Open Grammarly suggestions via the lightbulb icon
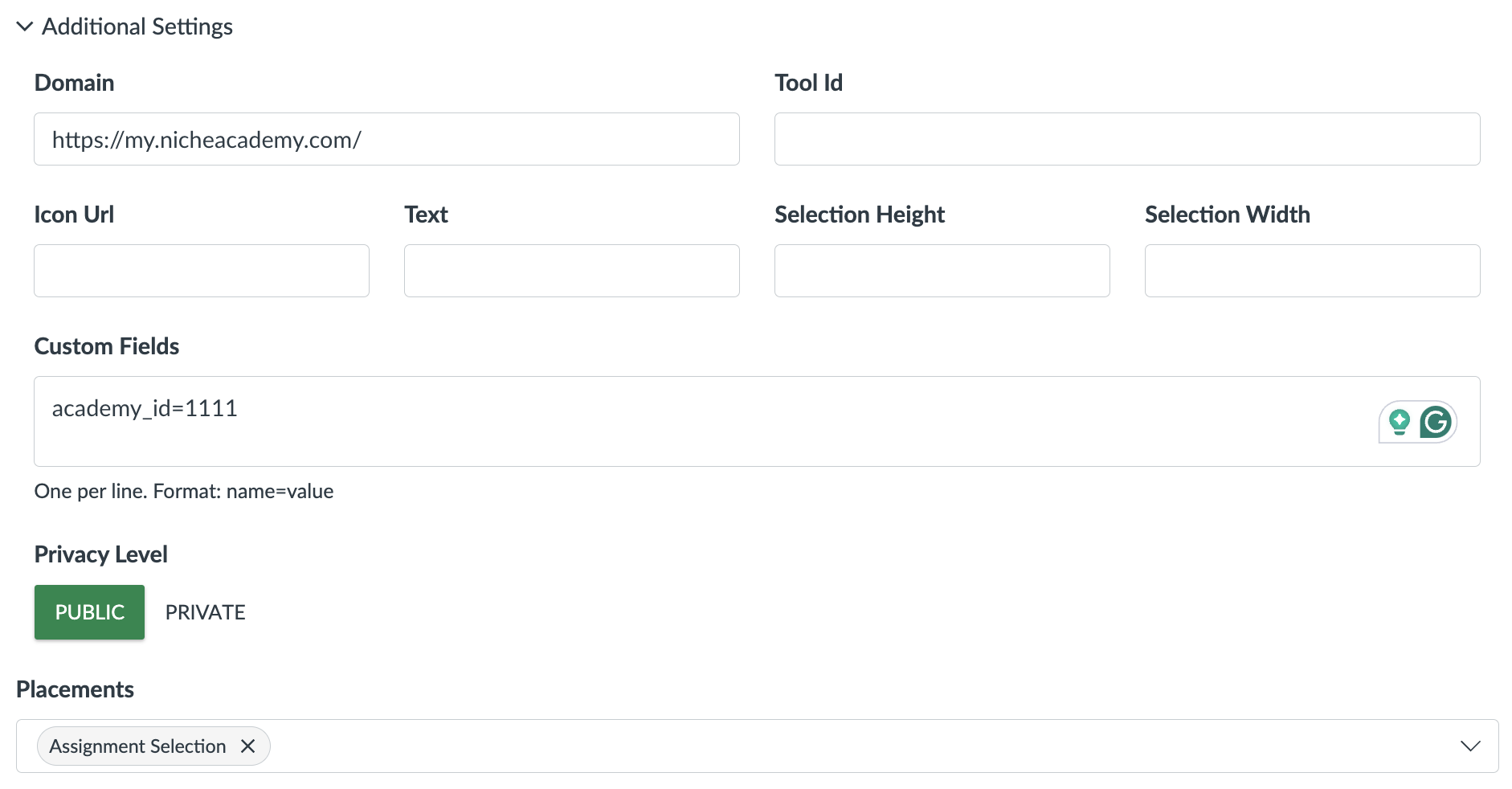This screenshot has width=1512, height=789. (x=1400, y=421)
